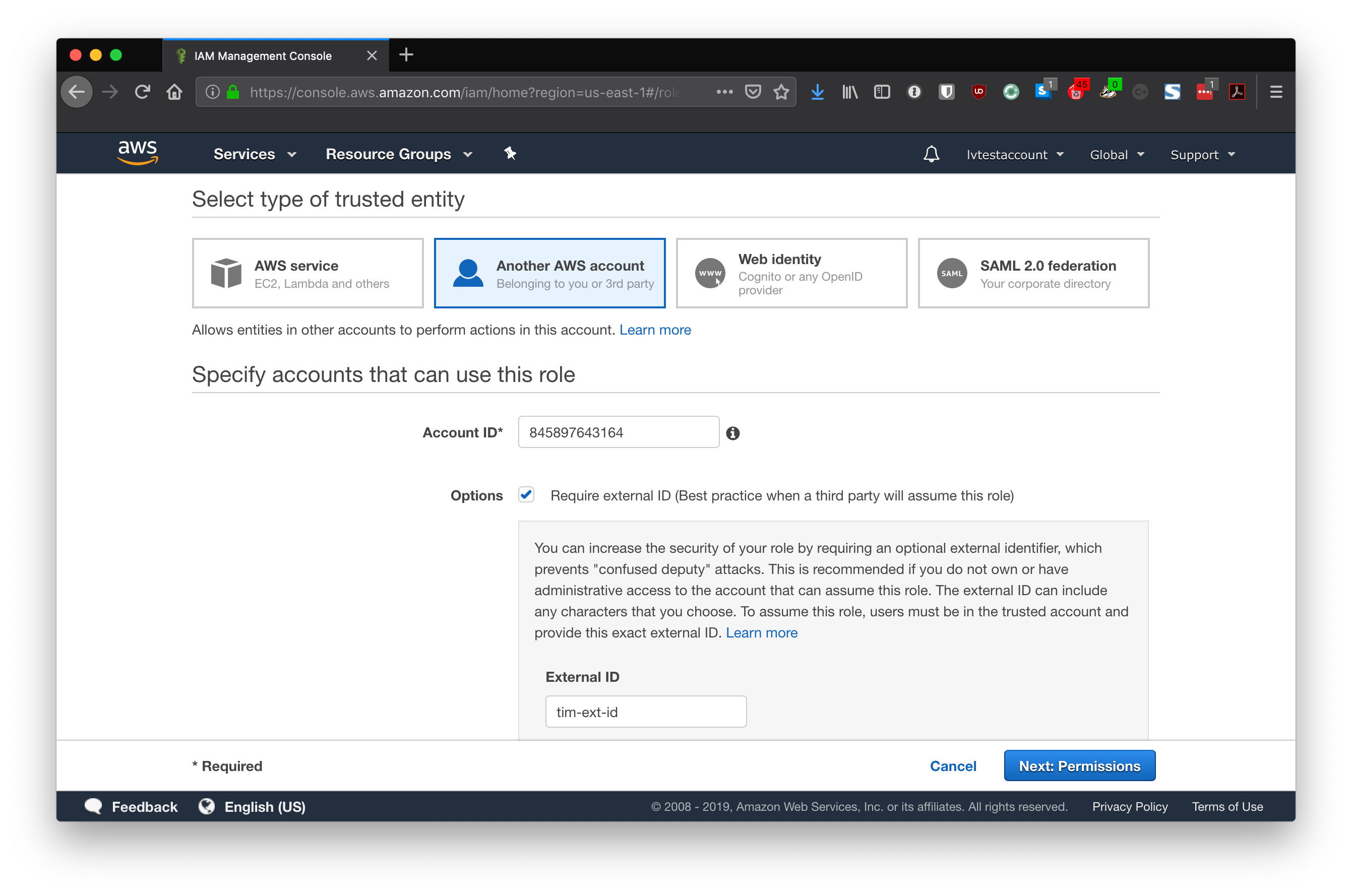Open the Library bookshelf icon
This screenshot has width=1352, height=896.
point(850,92)
